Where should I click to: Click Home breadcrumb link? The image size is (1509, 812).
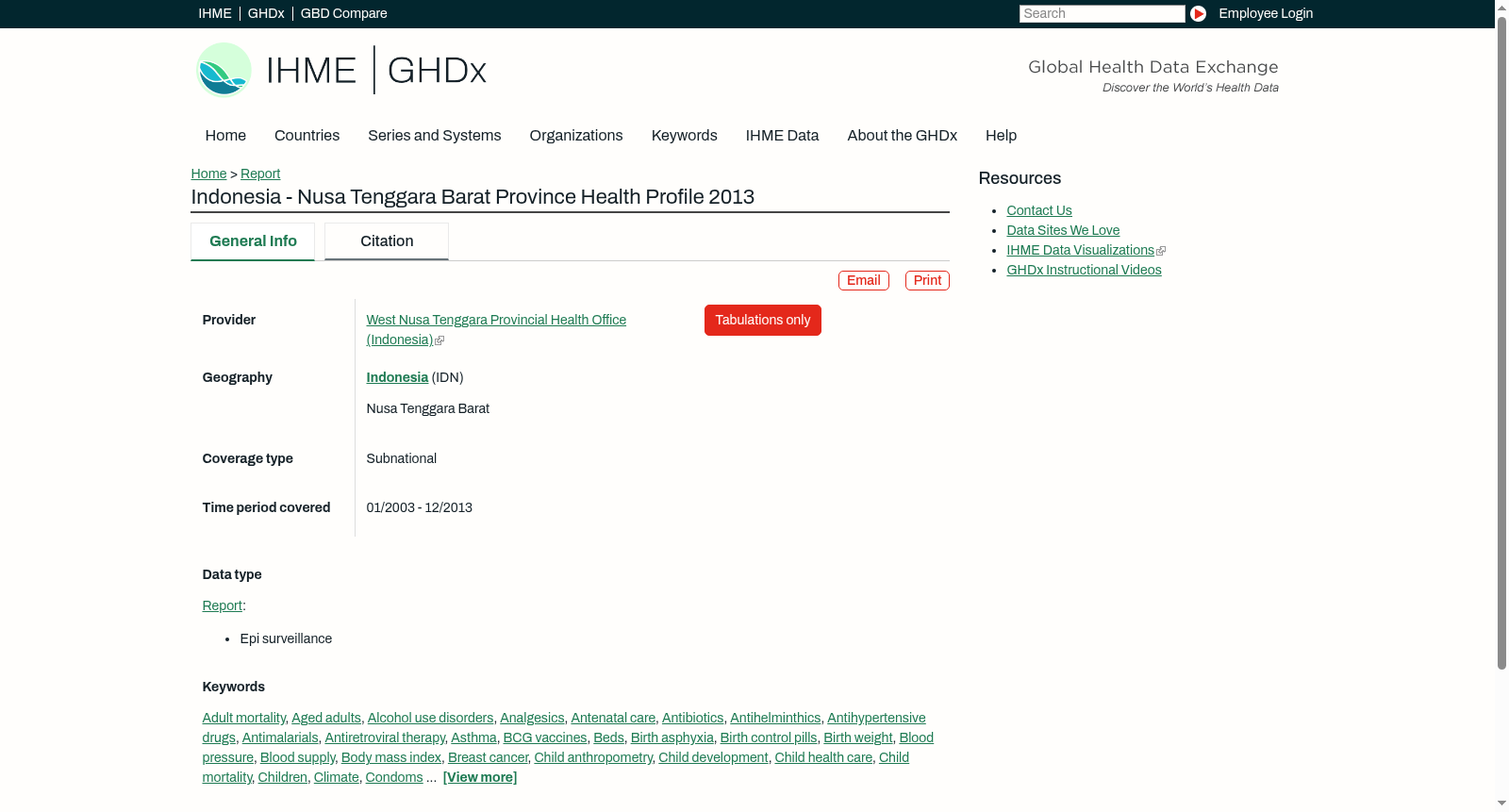(208, 174)
